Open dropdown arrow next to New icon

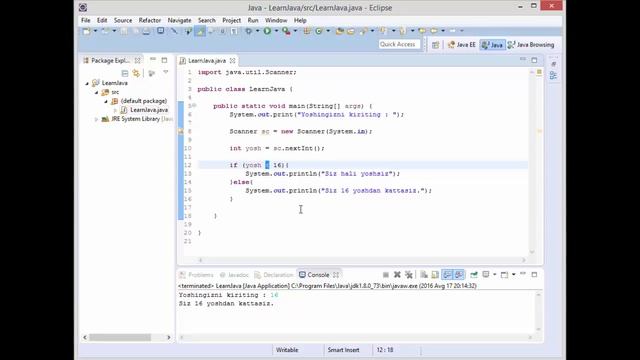click(95, 31)
